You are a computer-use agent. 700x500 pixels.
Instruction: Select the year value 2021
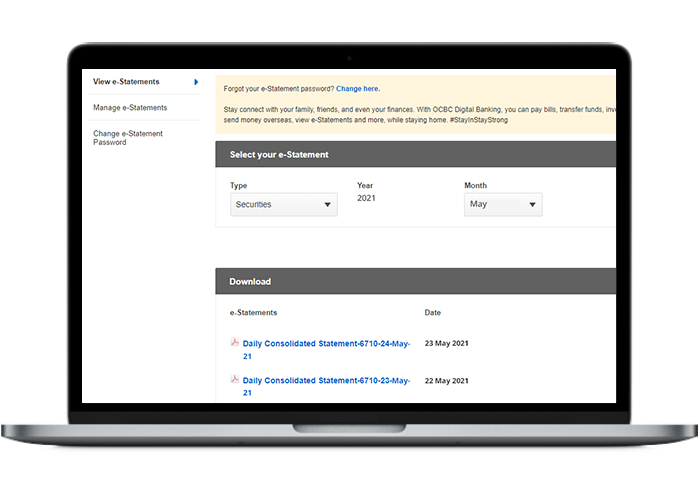366,198
